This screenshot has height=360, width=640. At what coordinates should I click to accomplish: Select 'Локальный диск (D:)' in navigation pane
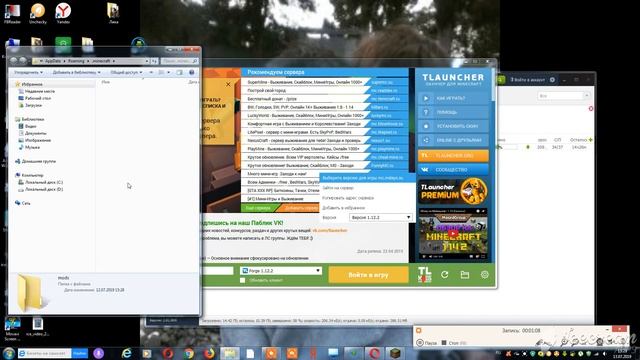(44, 189)
